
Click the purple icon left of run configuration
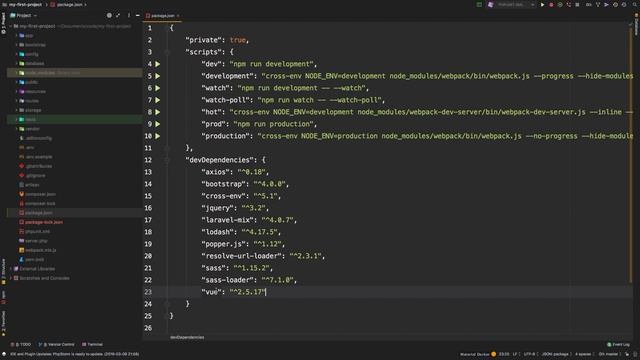pyautogui.click(x=491, y=5)
